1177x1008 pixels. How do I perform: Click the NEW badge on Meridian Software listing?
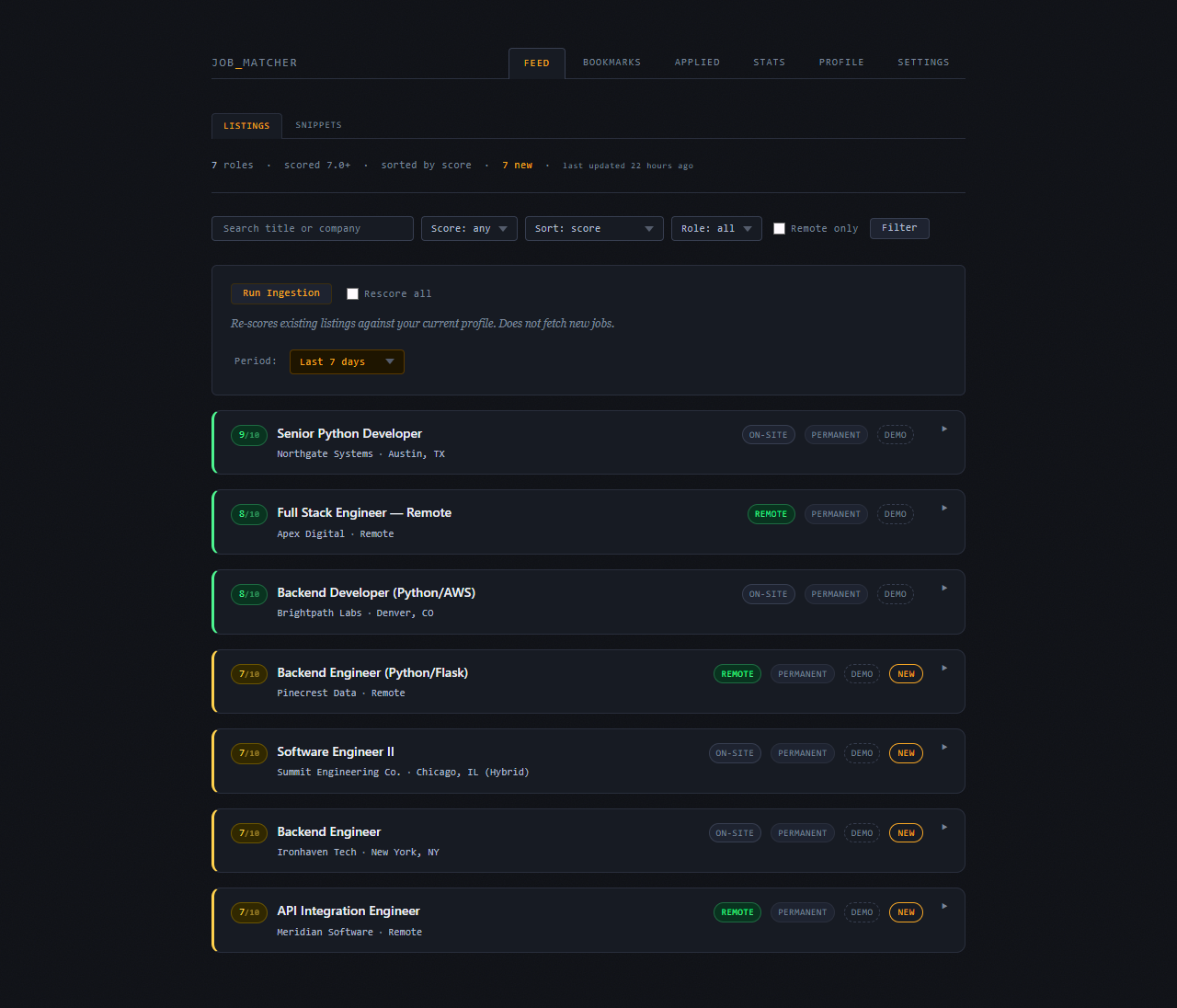tap(906, 912)
